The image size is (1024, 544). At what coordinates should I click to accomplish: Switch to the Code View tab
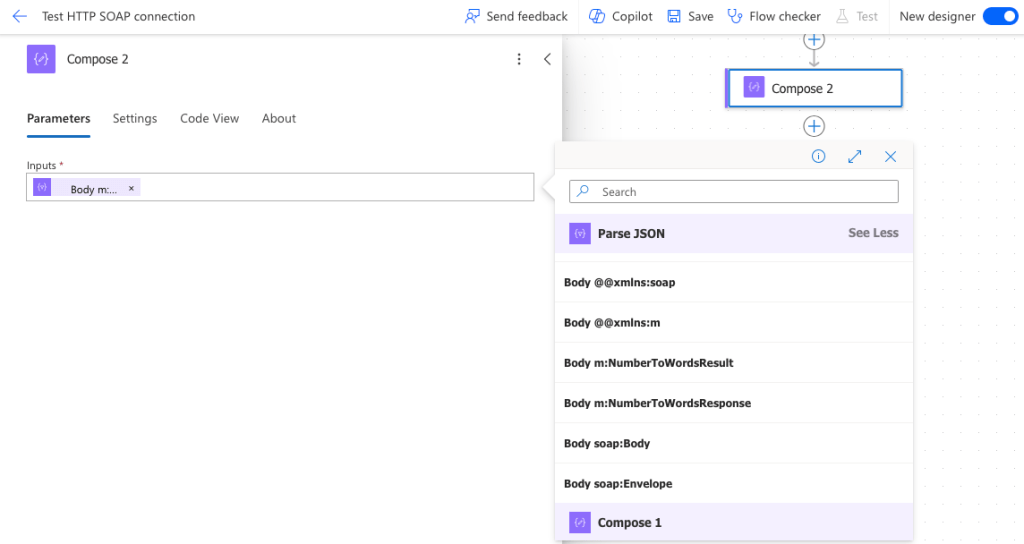[x=209, y=118]
